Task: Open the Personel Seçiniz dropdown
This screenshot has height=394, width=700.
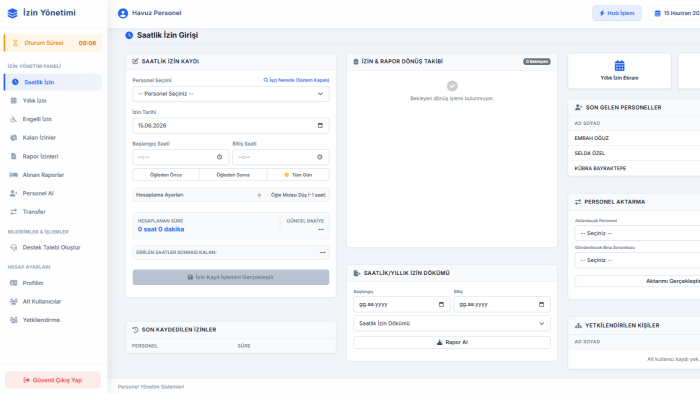Action: coord(231,94)
